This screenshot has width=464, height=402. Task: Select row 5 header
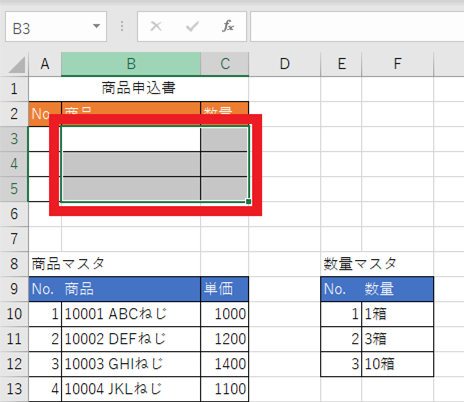click(x=14, y=189)
